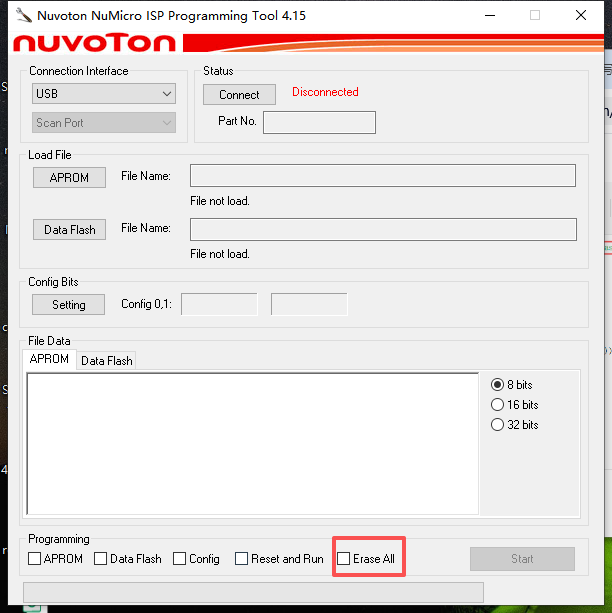Click the Config 1 value field
Viewport: 612px width, 613px height.
[309, 304]
